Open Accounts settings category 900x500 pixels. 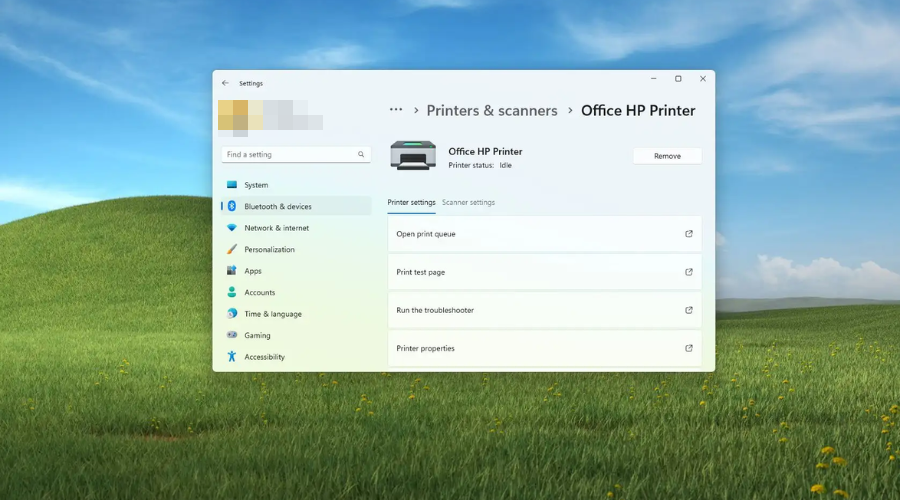click(296, 292)
